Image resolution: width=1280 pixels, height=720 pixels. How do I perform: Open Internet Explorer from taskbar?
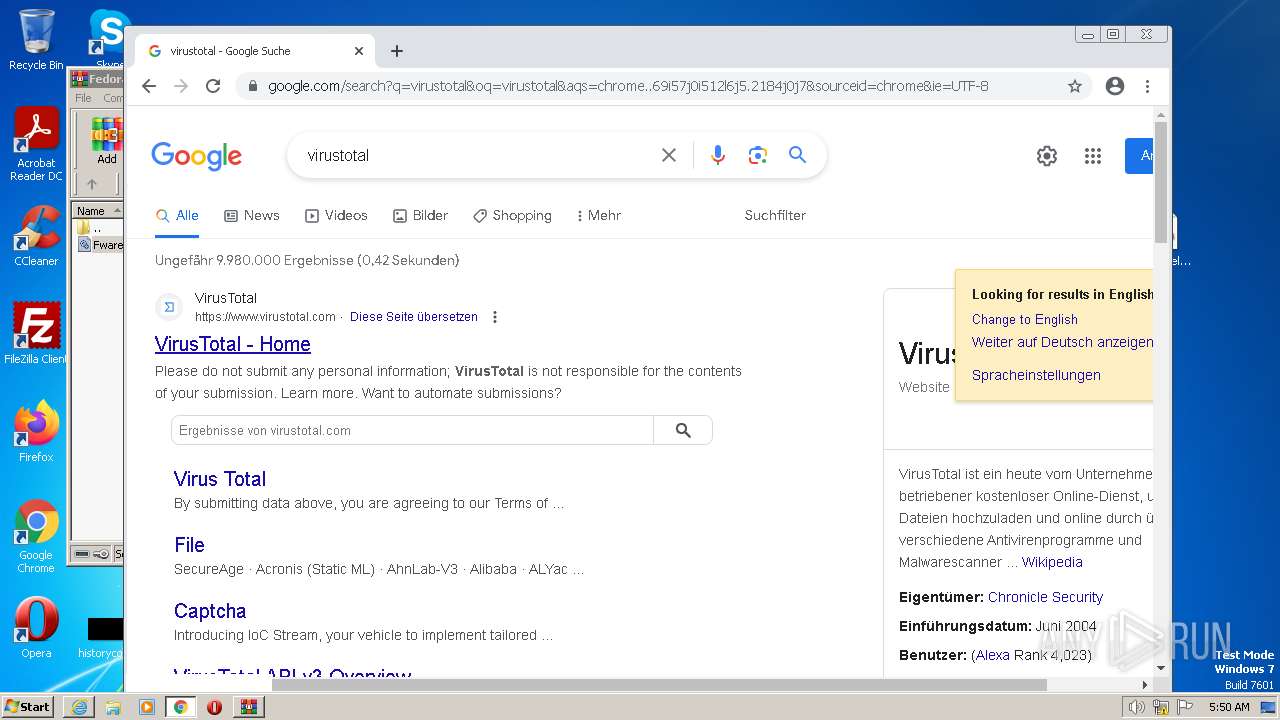tap(79, 707)
